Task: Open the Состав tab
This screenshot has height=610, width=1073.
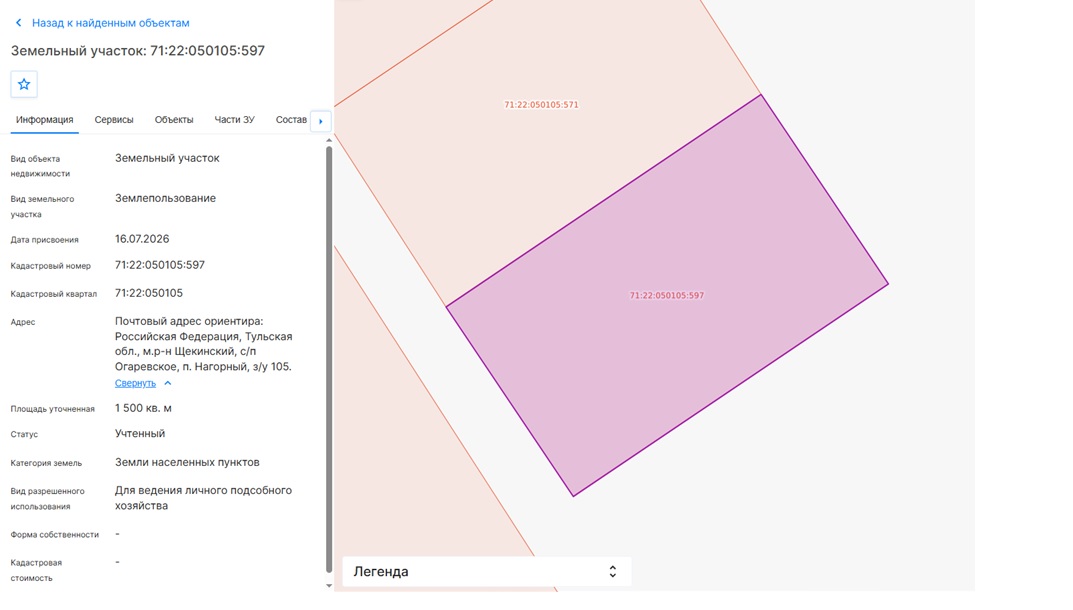Action: click(x=291, y=120)
